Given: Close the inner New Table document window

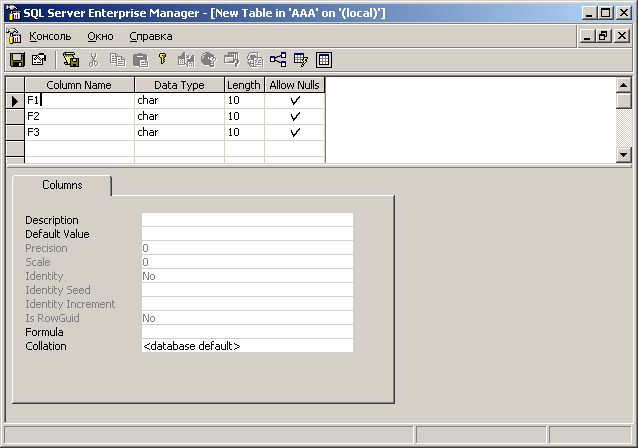Looking at the screenshot, I should tap(622, 36).
